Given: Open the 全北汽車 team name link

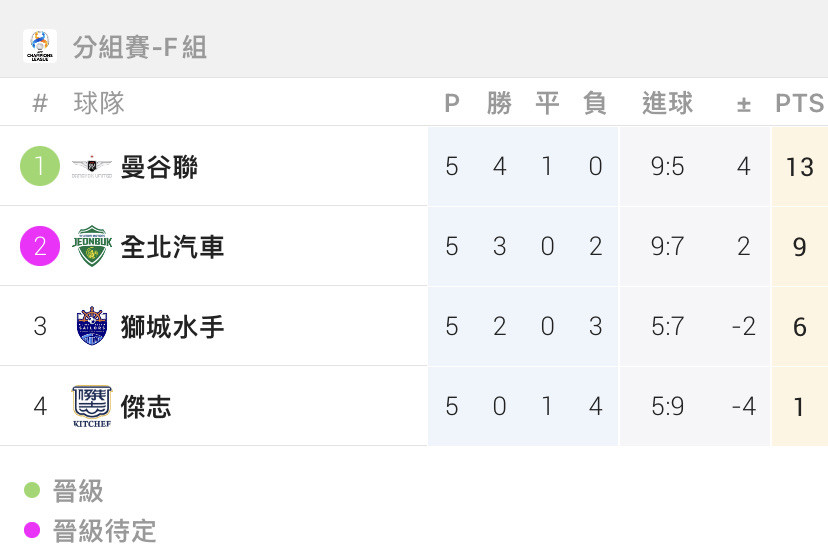Looking at the screenshot, I should [x=172, y=247].
